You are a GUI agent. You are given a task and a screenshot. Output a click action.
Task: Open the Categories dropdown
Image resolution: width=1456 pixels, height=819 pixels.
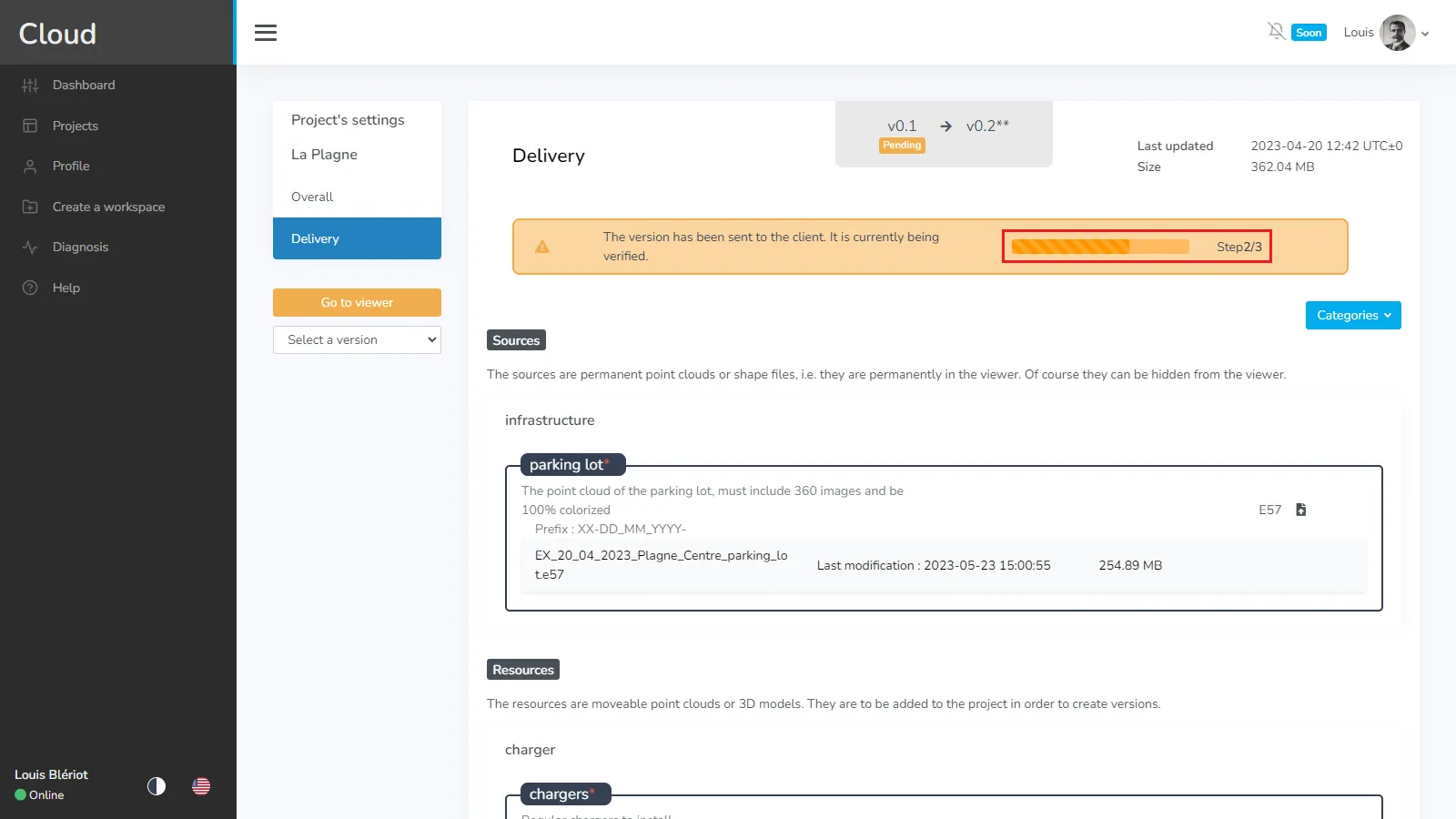click(1353, 315)
